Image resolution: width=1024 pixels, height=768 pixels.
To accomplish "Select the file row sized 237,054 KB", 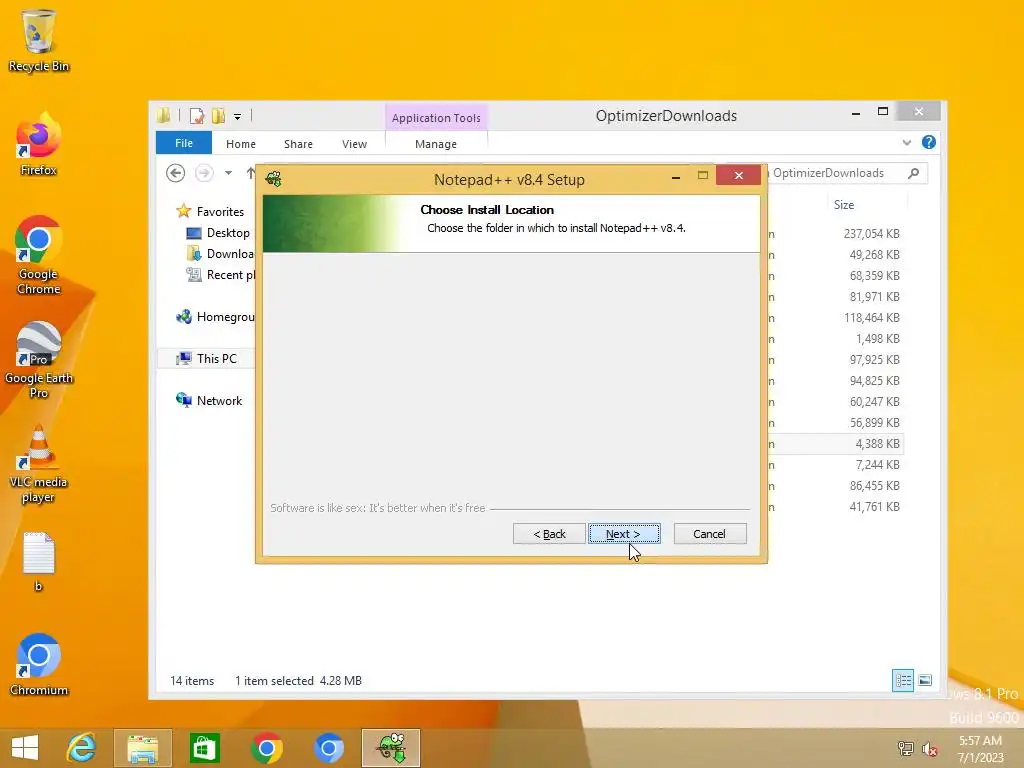I will [x=836, y=233].
